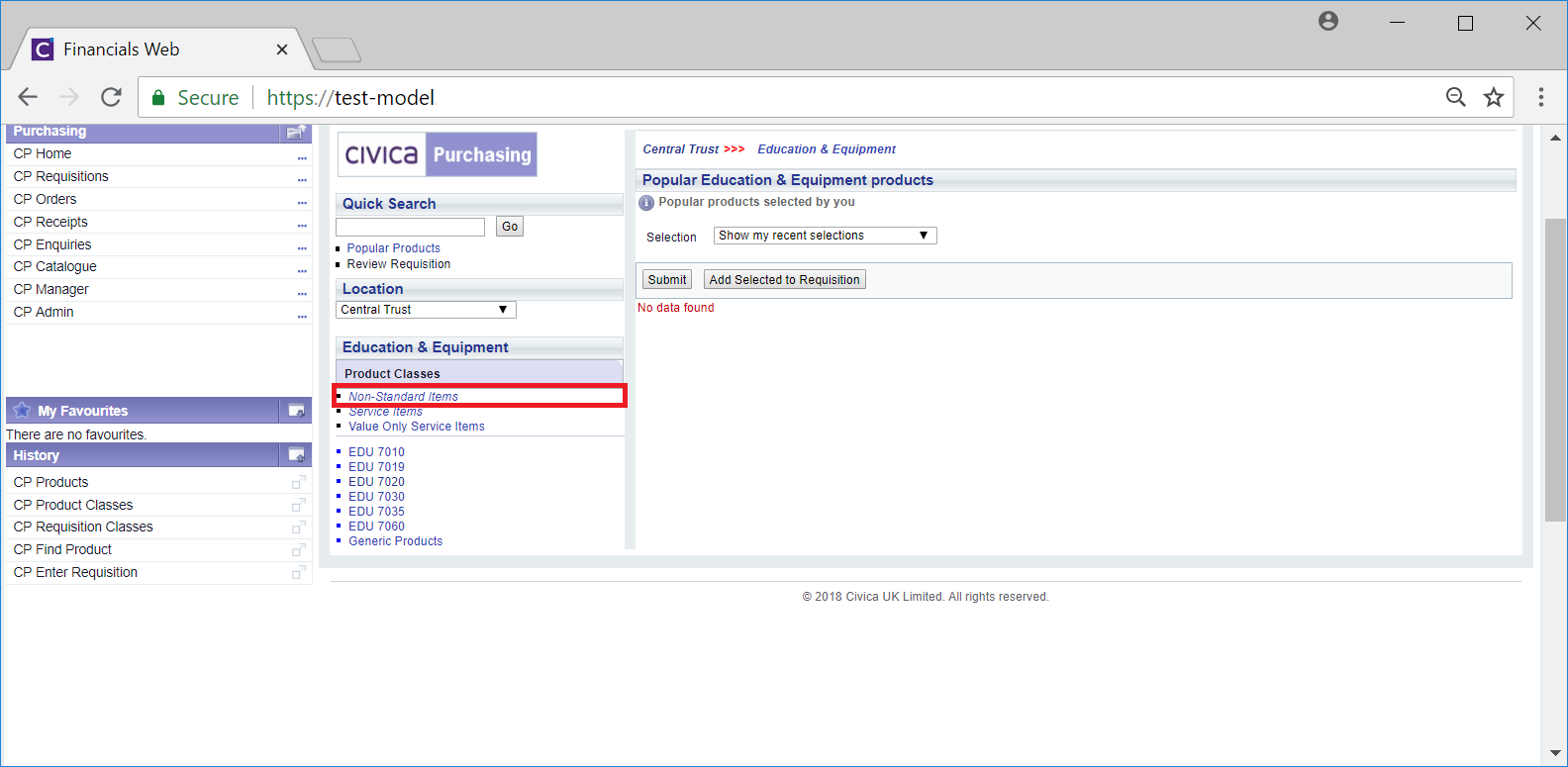Bookmark the page with the star icon
Viewport: 1568px width, 767px height.
(x=1494, y=97)
